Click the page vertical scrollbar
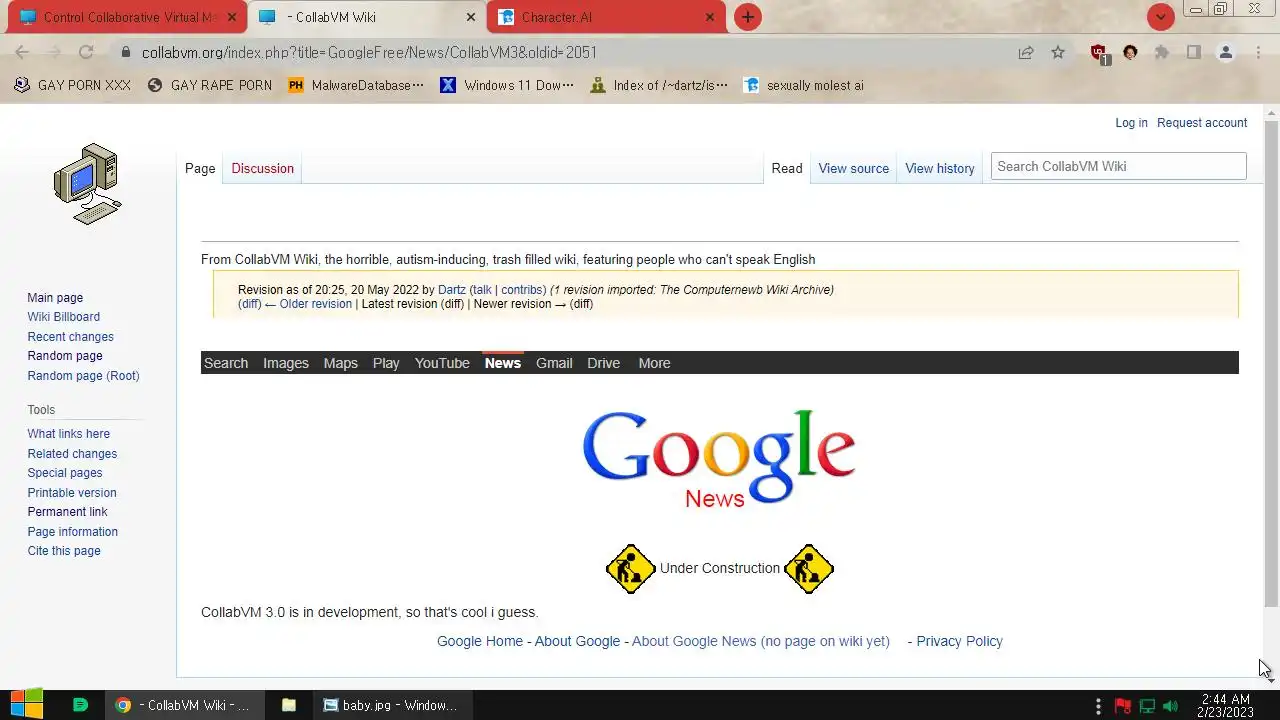Viewport: 1280px width, 720px height. (x=1271, y=362)
